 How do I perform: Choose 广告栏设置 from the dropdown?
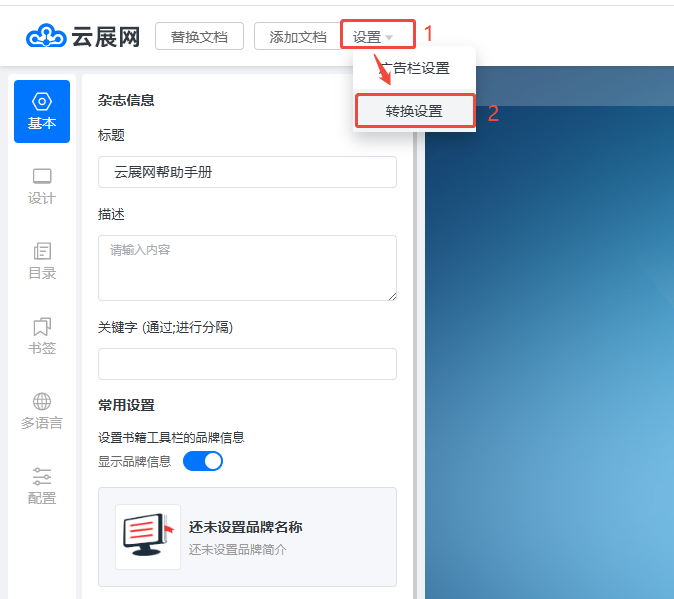pyautogui.click(x=414, y=68)
